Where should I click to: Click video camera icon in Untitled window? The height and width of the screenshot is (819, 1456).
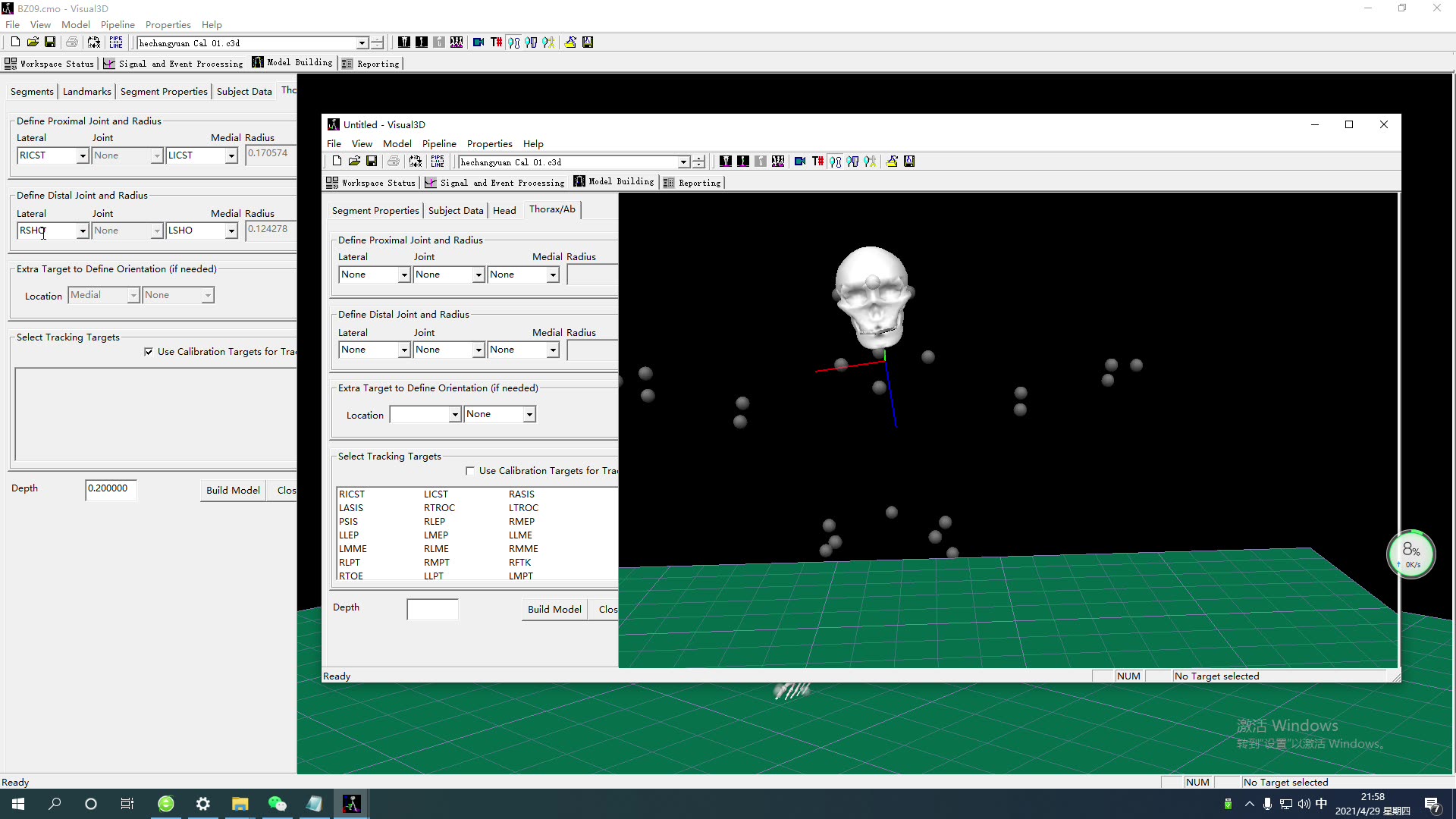(800, 162)
